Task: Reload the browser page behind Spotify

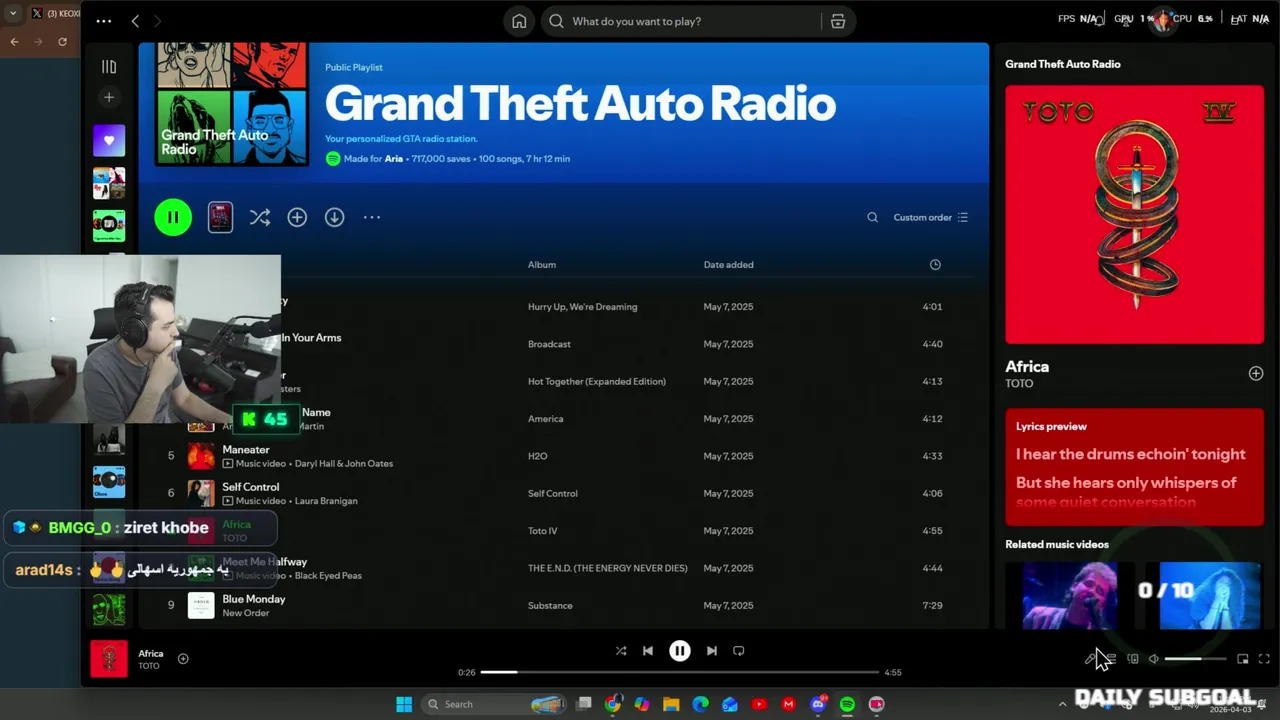Action: coord(62,41)
